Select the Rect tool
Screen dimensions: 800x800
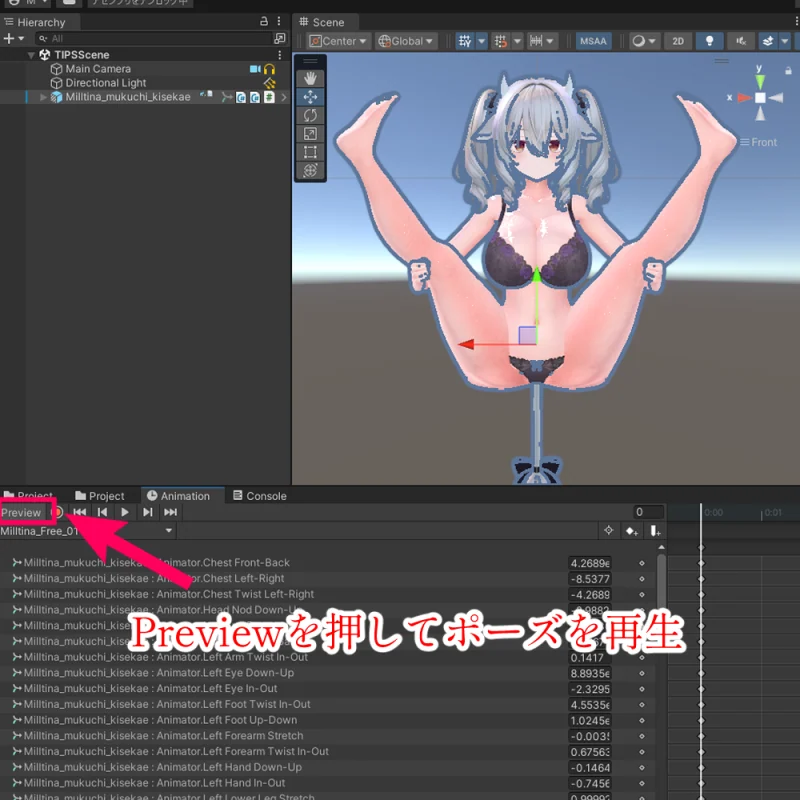coord(310,152)
